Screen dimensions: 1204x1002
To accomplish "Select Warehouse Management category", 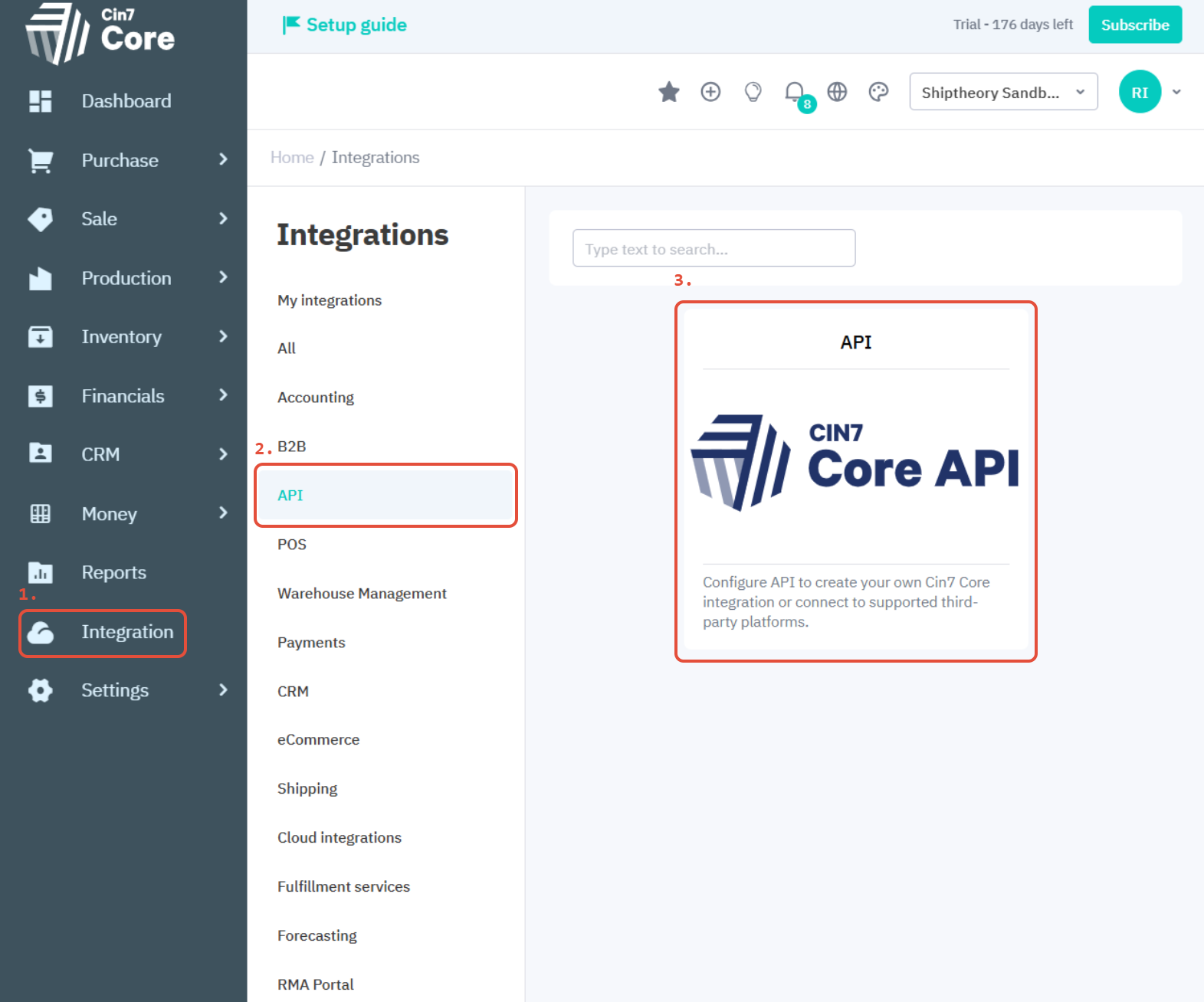I will [362, 594].
